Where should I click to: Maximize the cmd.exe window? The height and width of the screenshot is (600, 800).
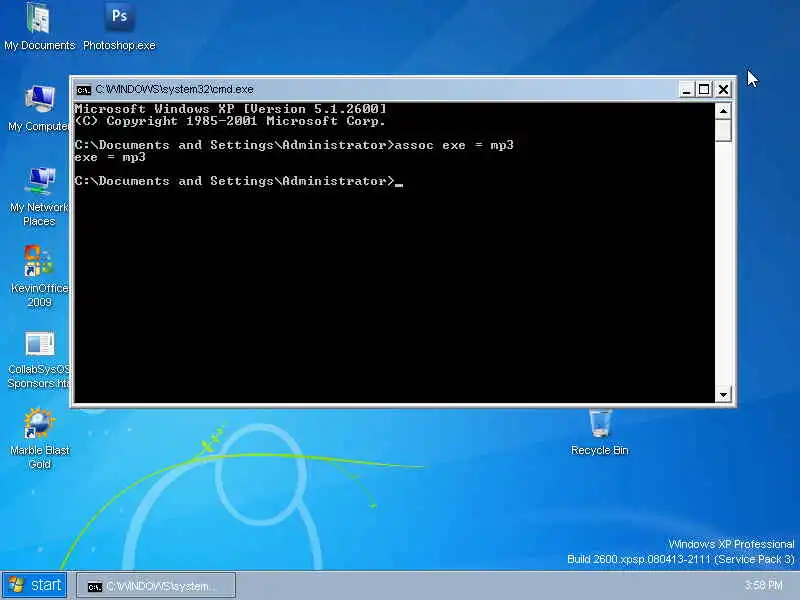704,90
